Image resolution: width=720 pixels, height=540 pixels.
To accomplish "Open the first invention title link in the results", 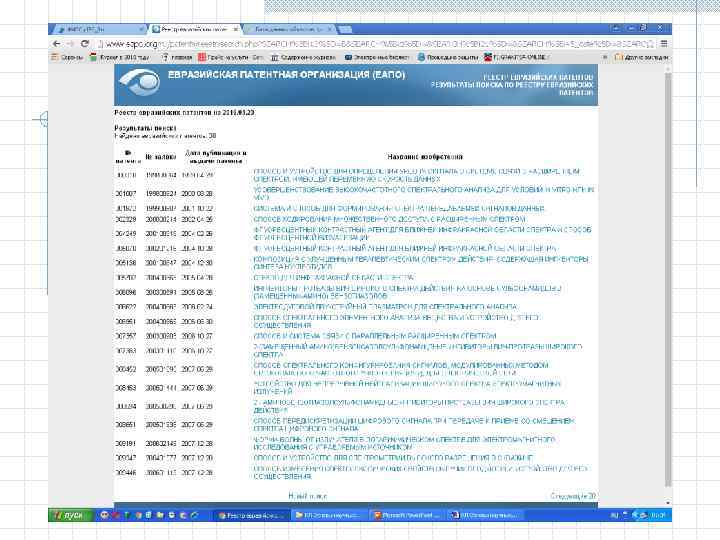I will coord(416,175).
